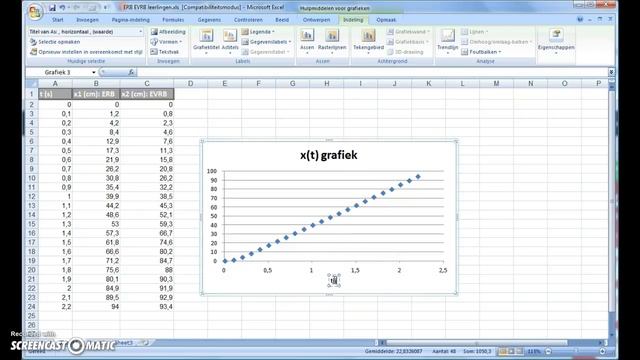Undo the last action in quick access toolbar
This screenshot has width=640, height=360.
coord(62,8)
